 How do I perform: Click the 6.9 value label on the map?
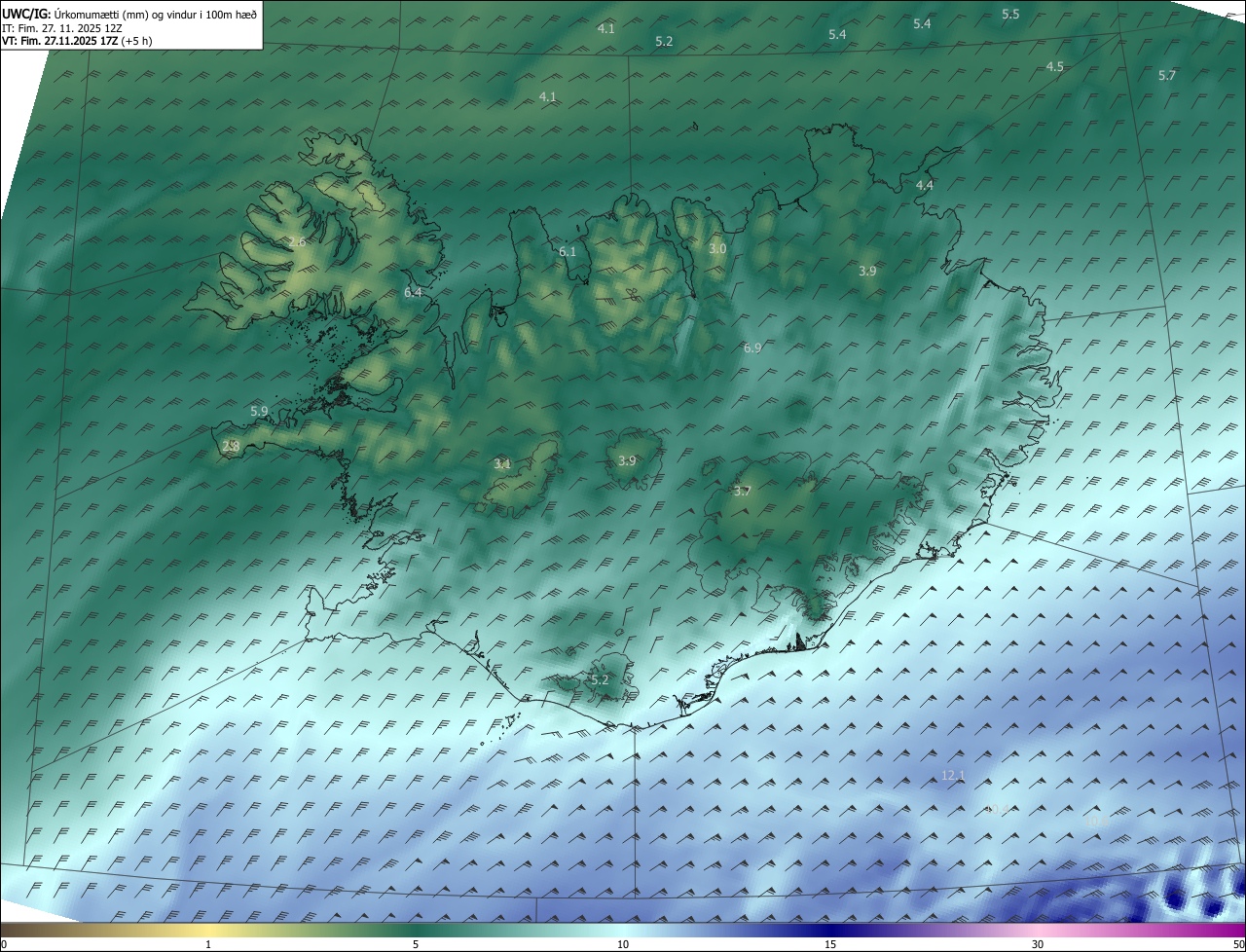point(752,348)
